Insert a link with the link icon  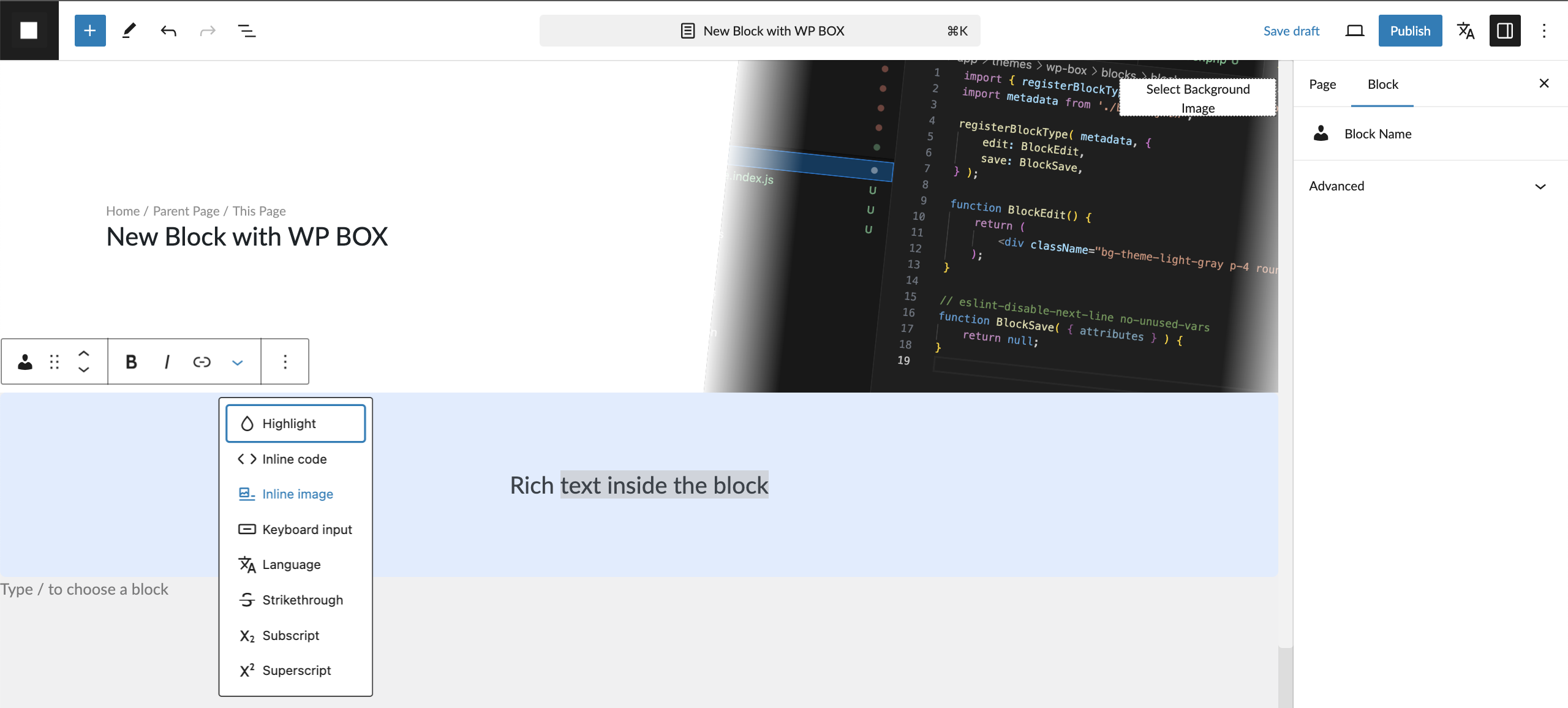202,362
